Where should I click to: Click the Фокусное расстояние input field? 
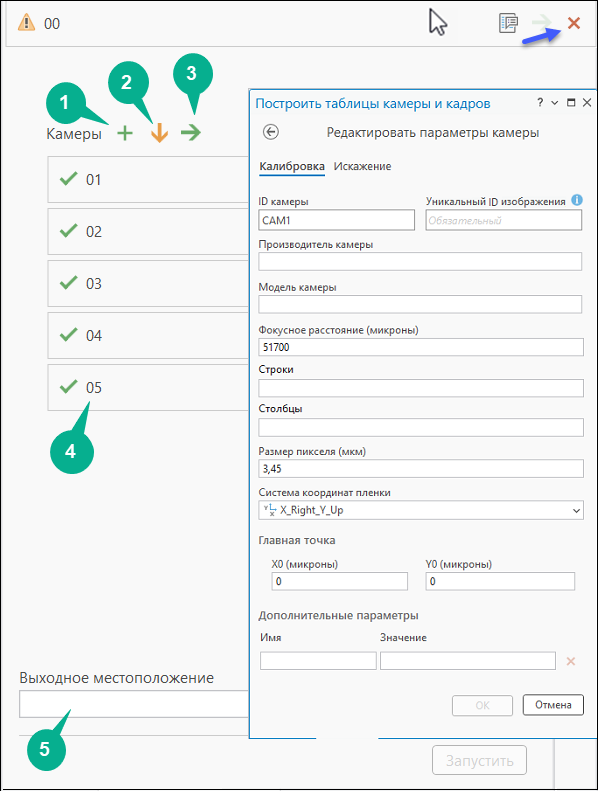click(x=421, y=347)
